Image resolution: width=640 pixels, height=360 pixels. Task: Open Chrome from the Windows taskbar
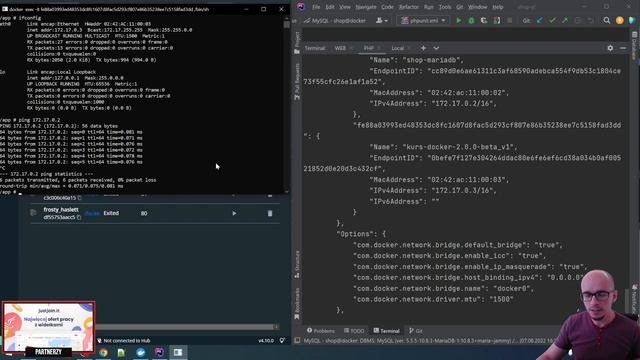103,353
